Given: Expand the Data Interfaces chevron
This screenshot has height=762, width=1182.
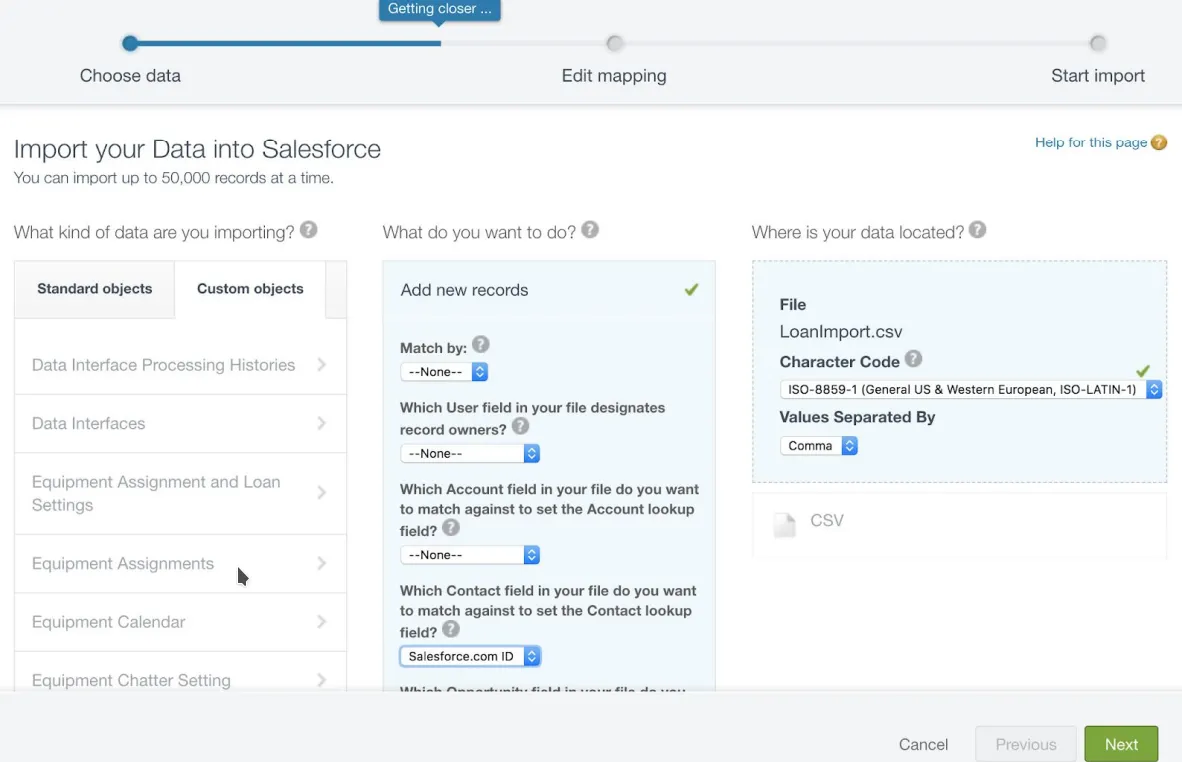Looking at the screenshot, I should pyautogui.click(x=322, y=424).
